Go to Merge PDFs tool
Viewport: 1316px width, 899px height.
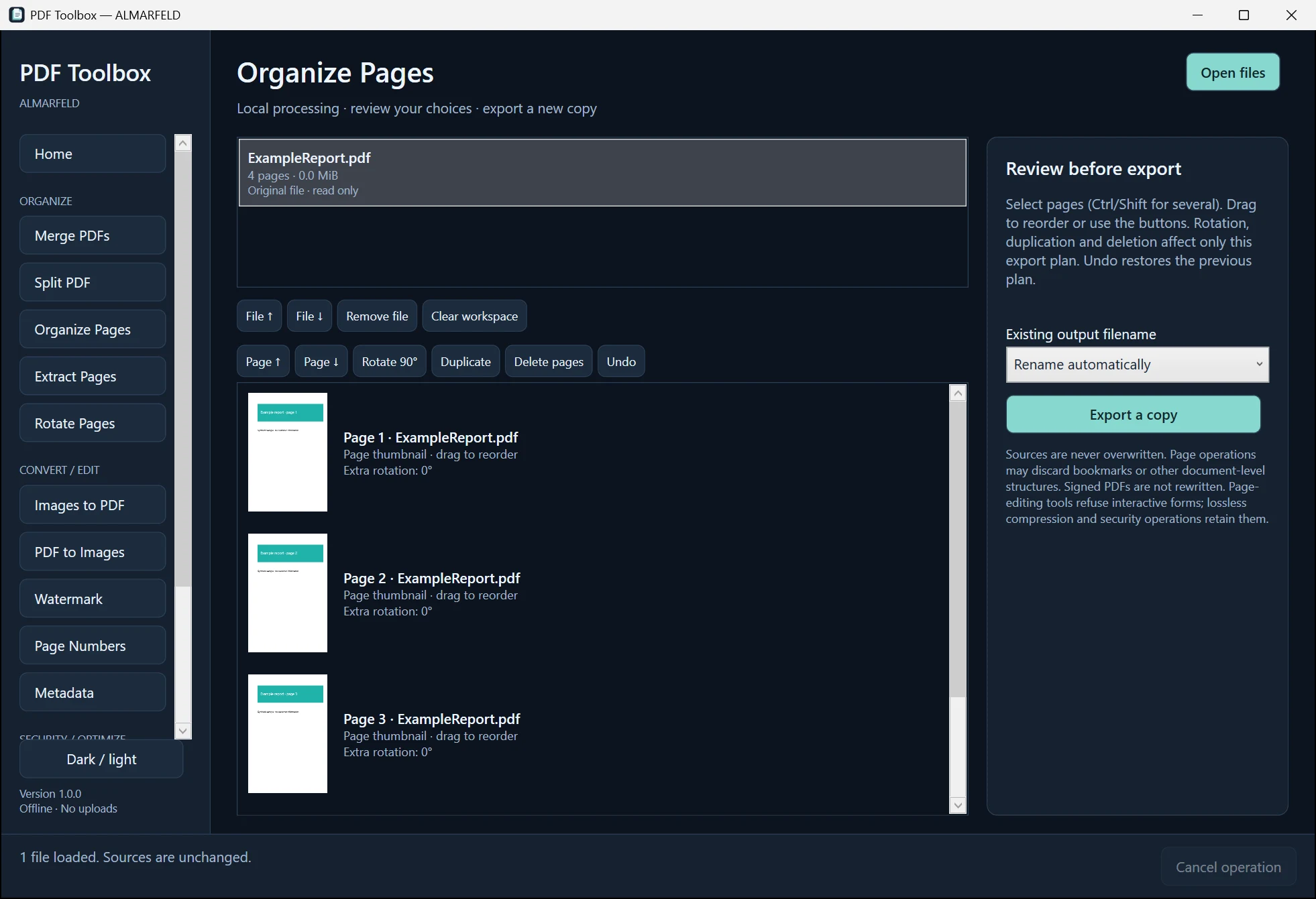click(93, 235)
